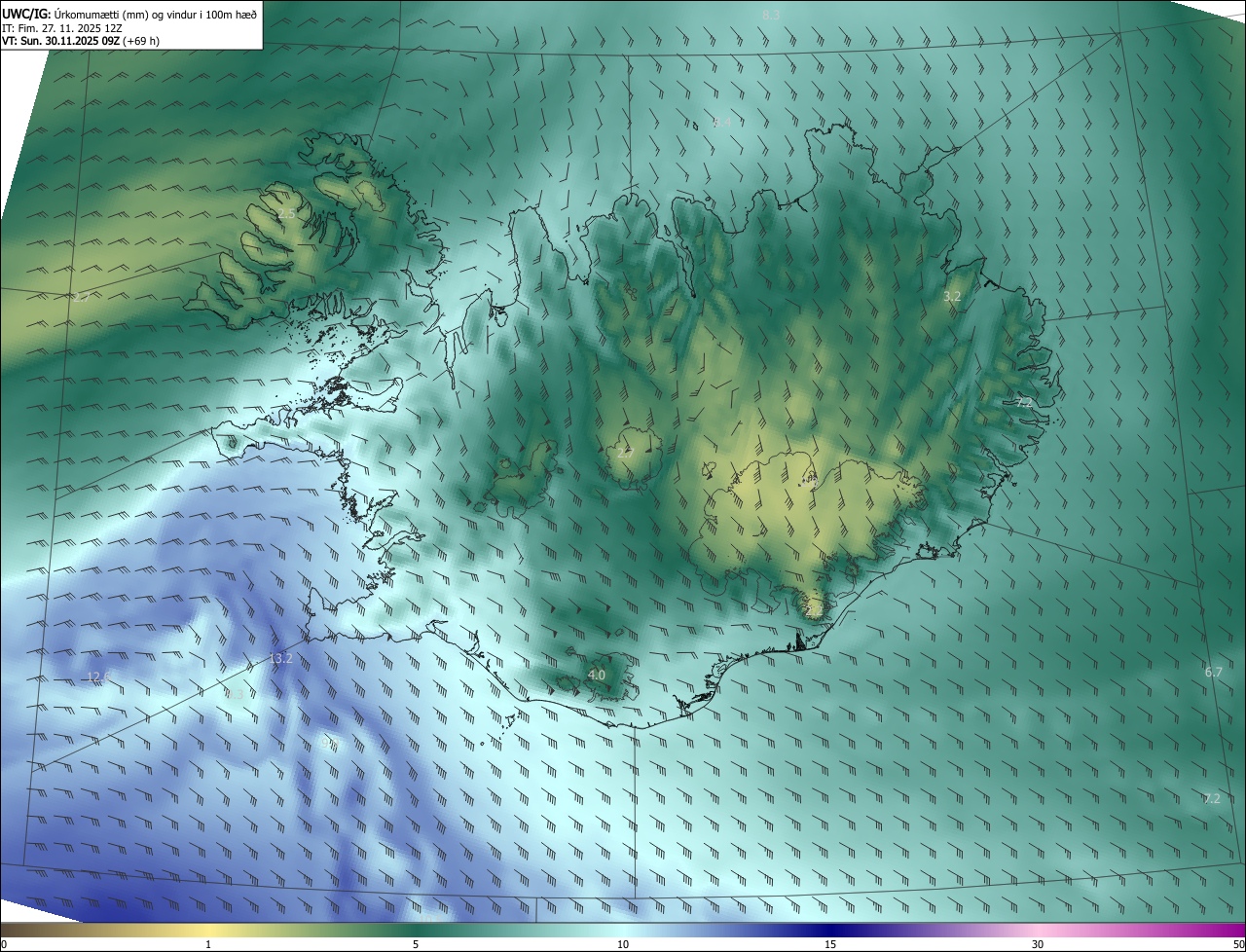1246x952 pixels.
Task: Click colorbar tick label 15
Action: [x=830, y=944]
